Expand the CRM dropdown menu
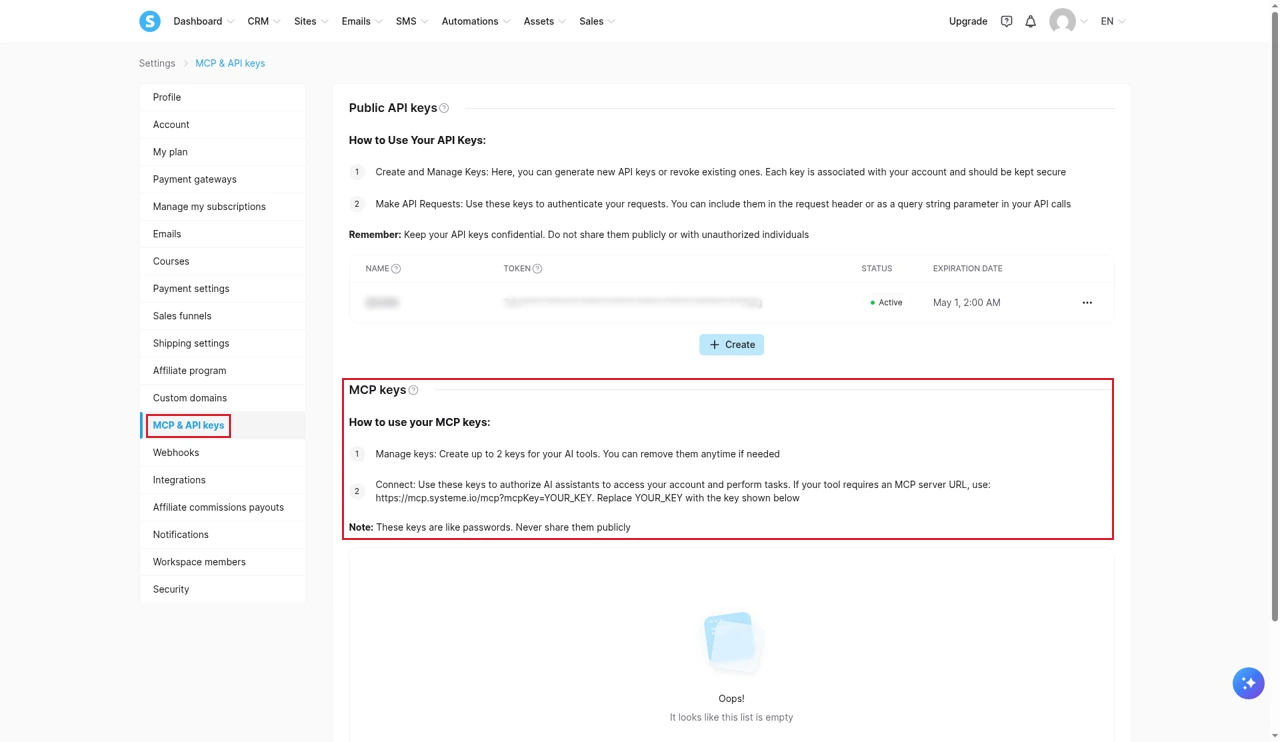 264,21
